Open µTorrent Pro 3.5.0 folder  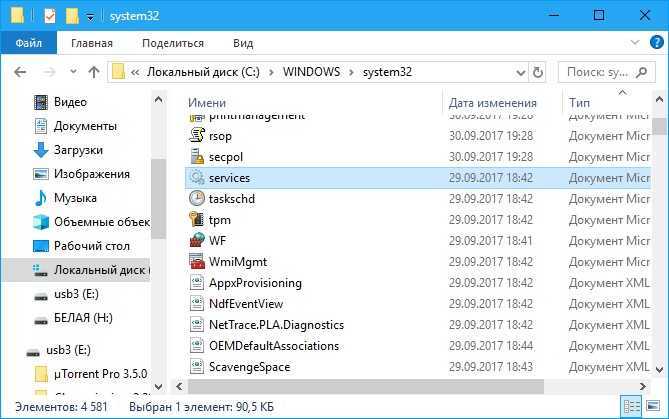pos(100,374)
